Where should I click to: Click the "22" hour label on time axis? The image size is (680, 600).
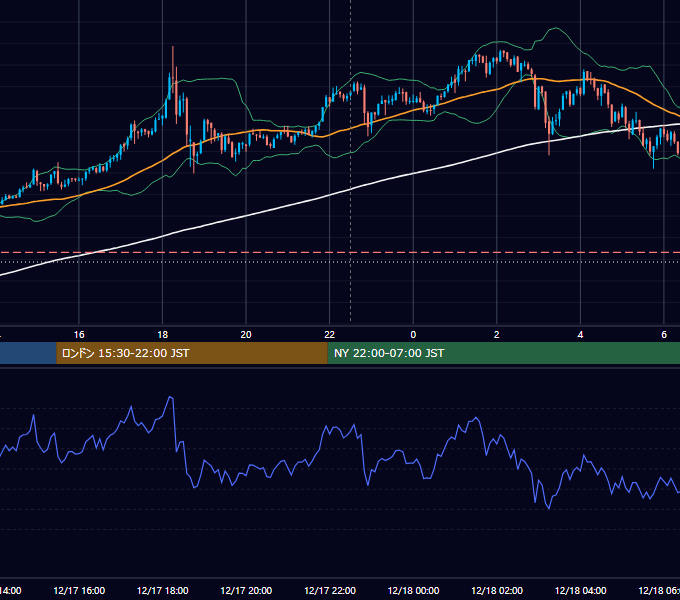330,334
